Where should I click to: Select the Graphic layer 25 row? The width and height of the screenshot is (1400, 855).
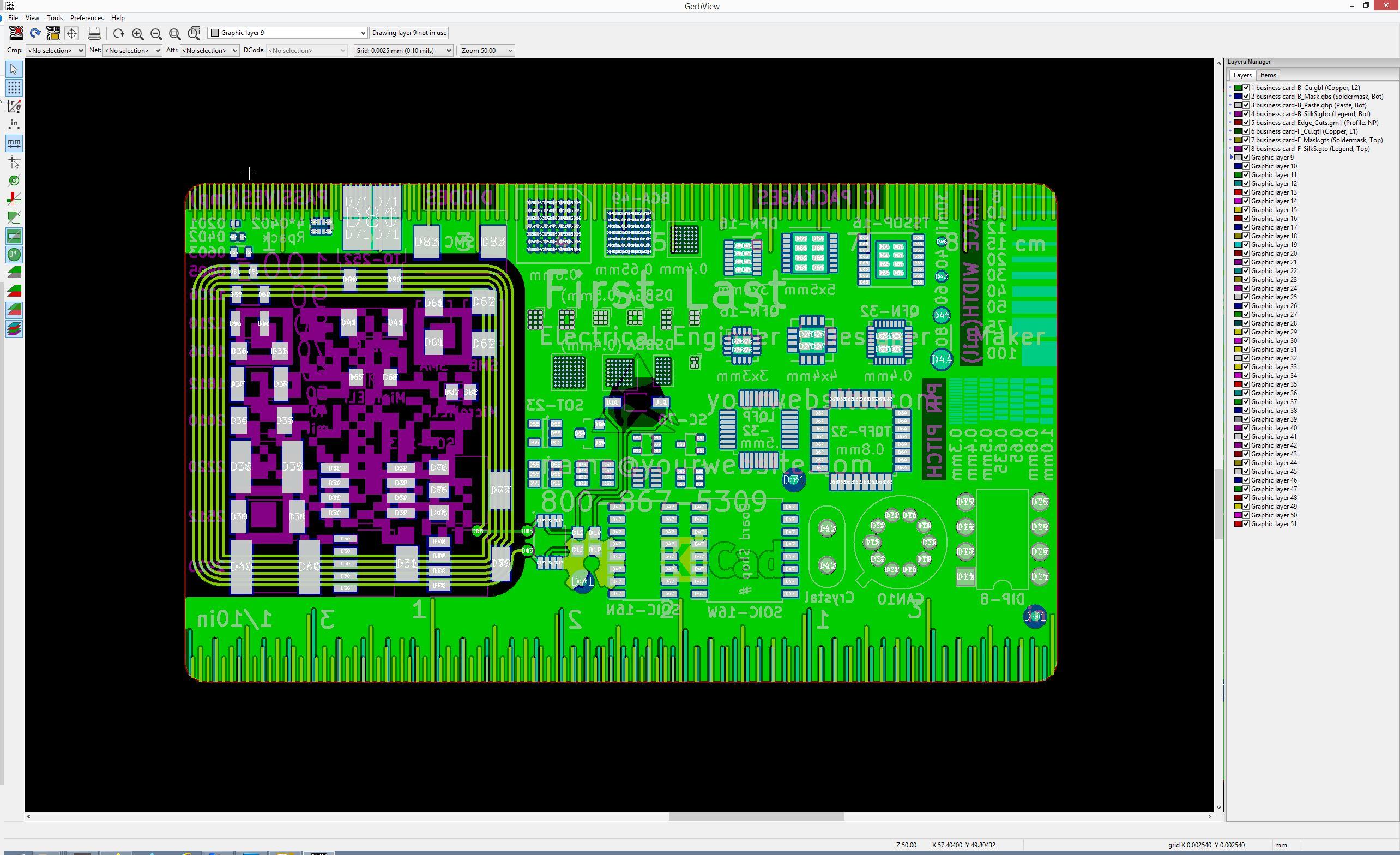tap(1274, 297)
